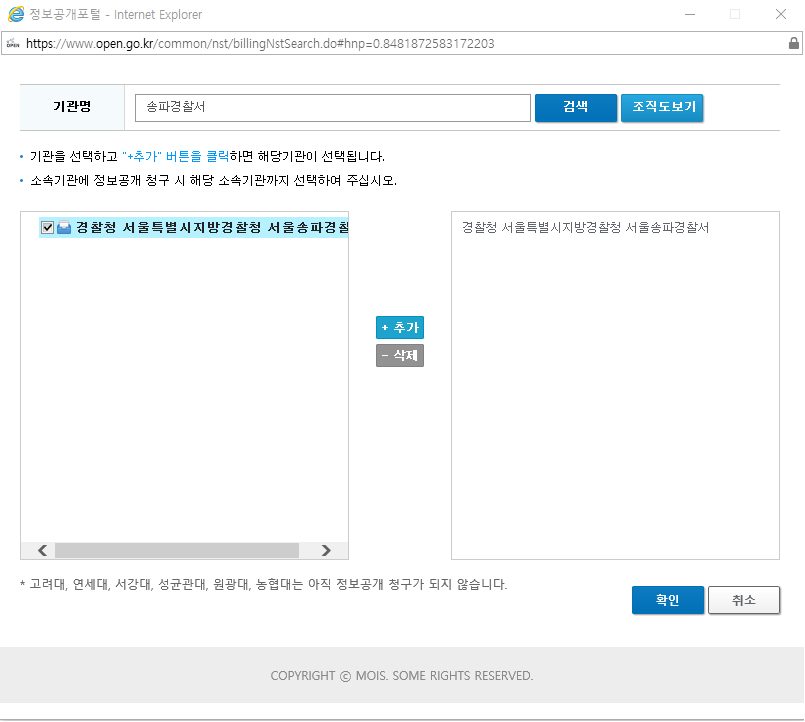Add the selected agency with + 추가

400,328
